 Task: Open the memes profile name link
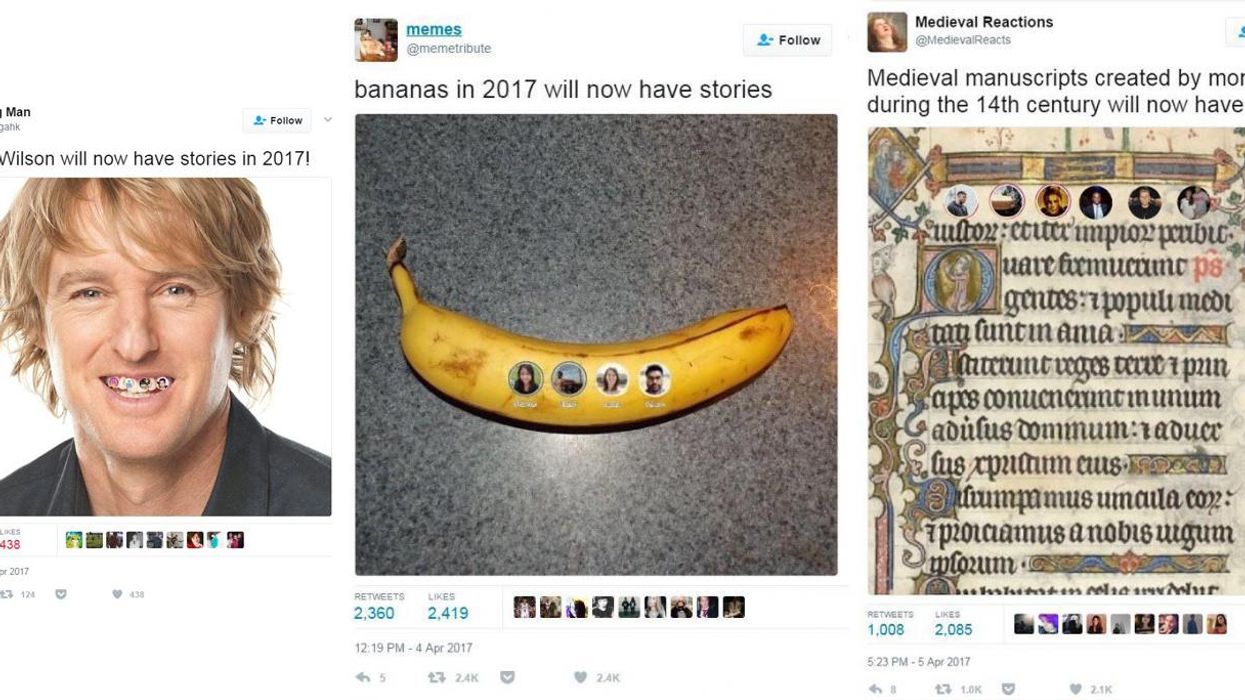pos(433,30)
